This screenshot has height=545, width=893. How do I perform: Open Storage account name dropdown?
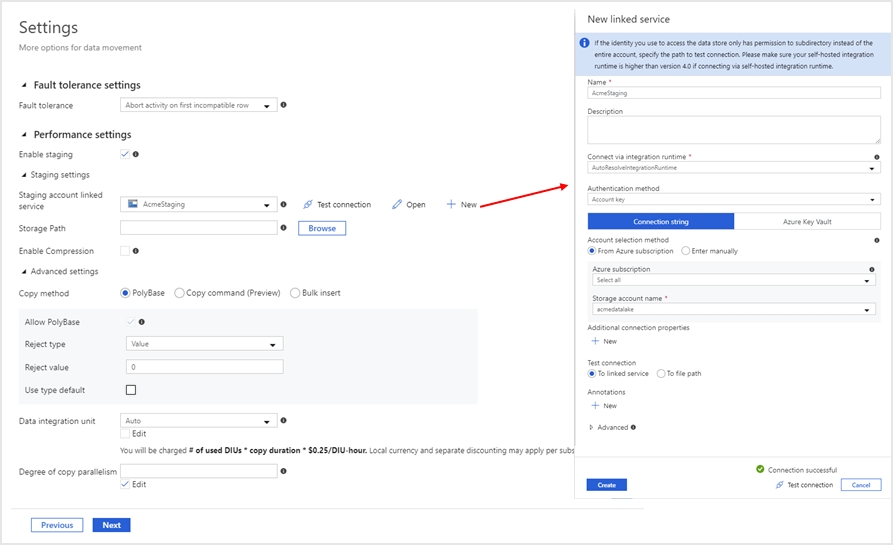[734, 309]
